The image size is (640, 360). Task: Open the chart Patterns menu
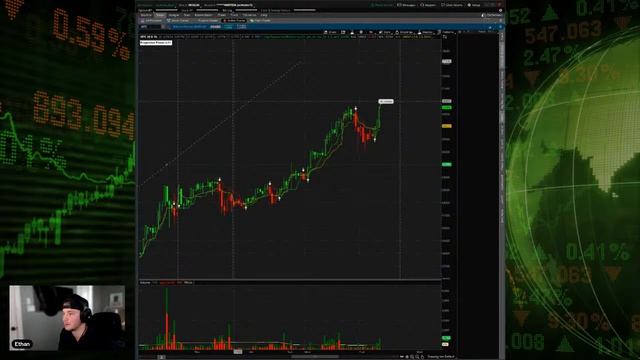tap(448, 32)
